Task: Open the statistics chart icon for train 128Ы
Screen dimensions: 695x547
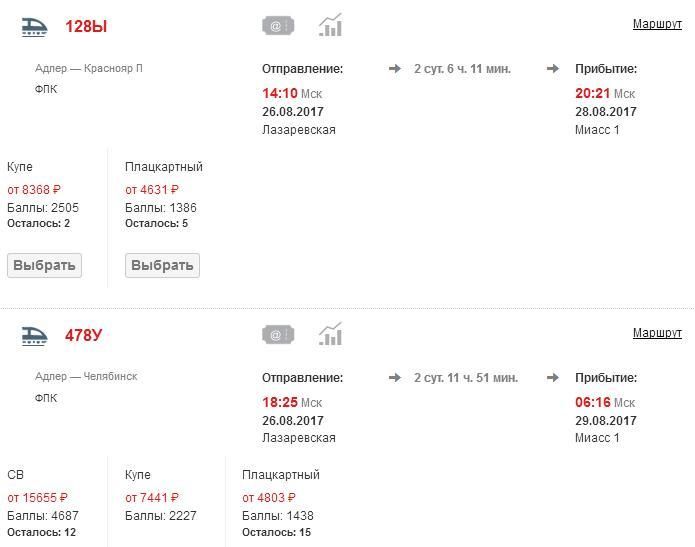Action: tap(330, 26)
